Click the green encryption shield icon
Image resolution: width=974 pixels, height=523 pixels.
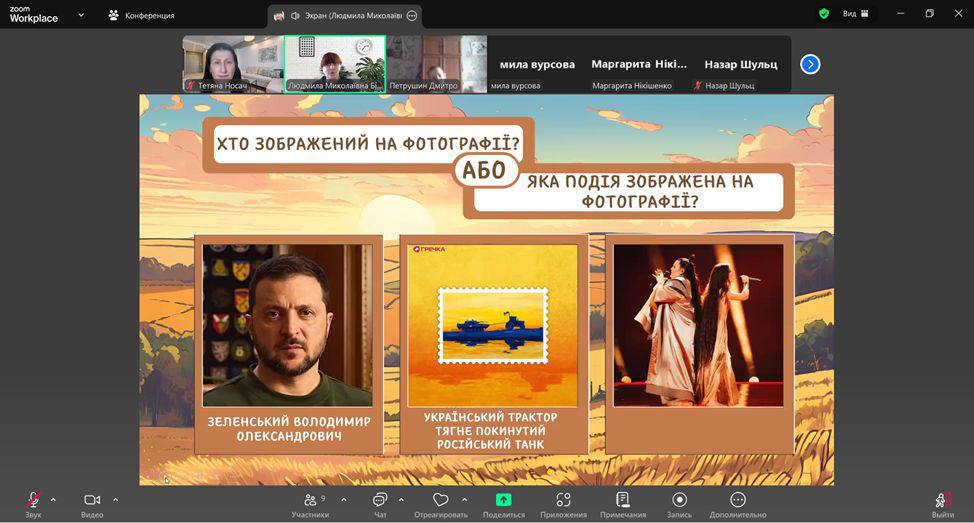(824, 14)
